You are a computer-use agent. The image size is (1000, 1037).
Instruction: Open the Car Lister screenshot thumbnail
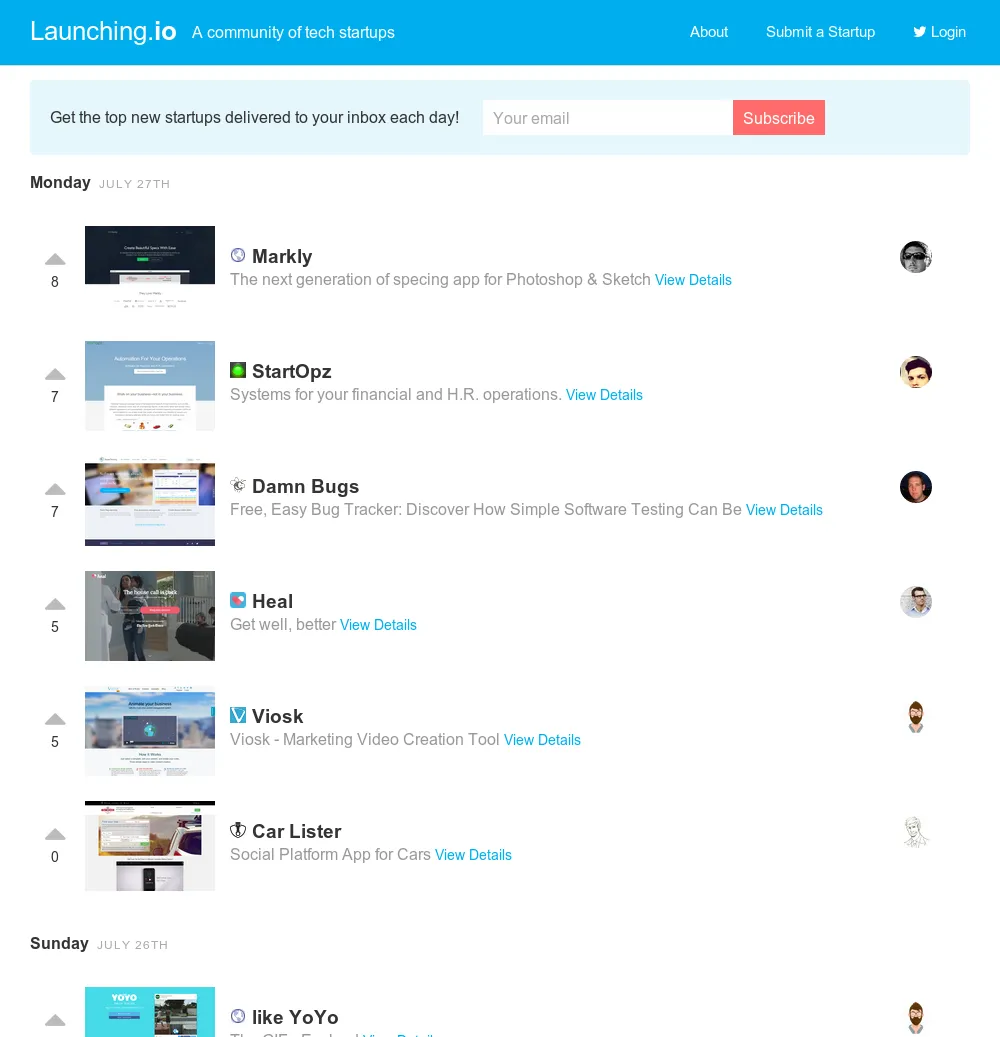coord(150,846)
